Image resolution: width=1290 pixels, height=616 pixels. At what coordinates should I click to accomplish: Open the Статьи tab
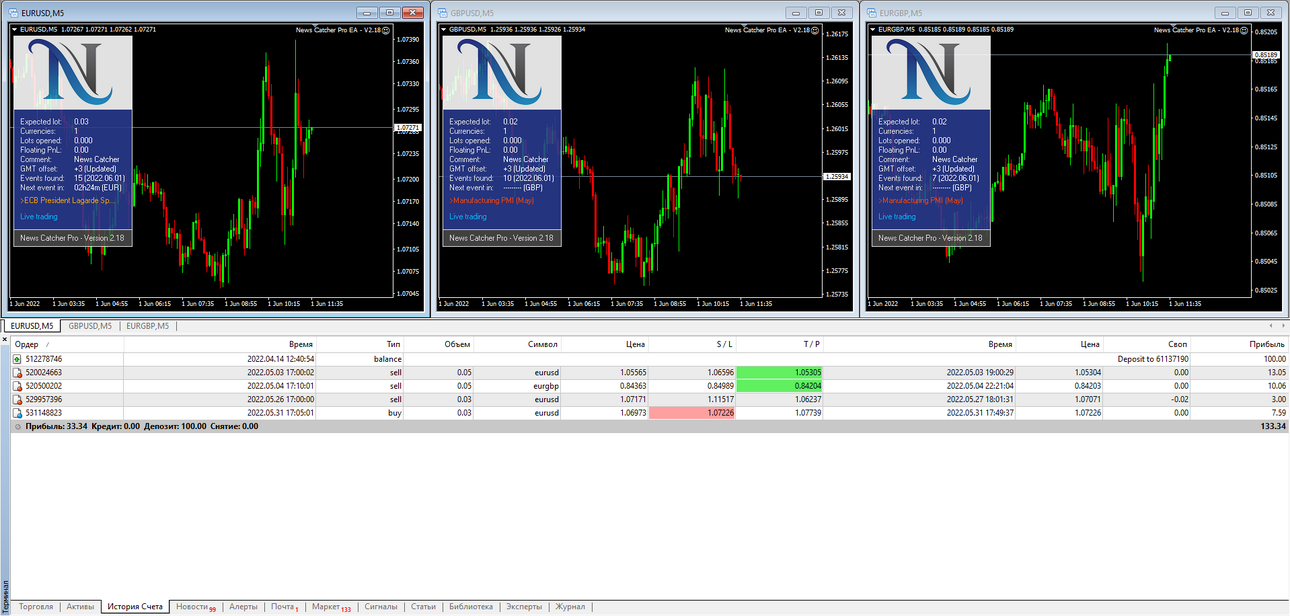pos(423,606)
